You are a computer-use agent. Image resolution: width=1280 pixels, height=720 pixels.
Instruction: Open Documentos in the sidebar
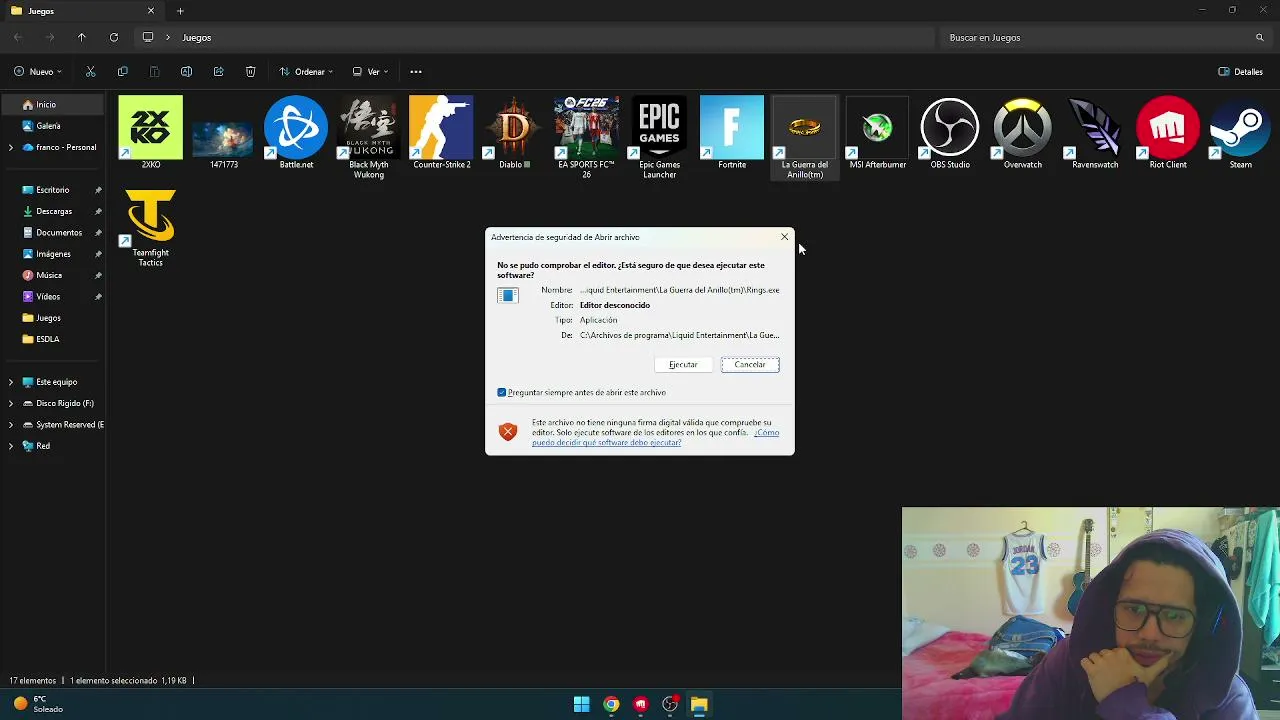pyautogui.click(x=52, y=233)
